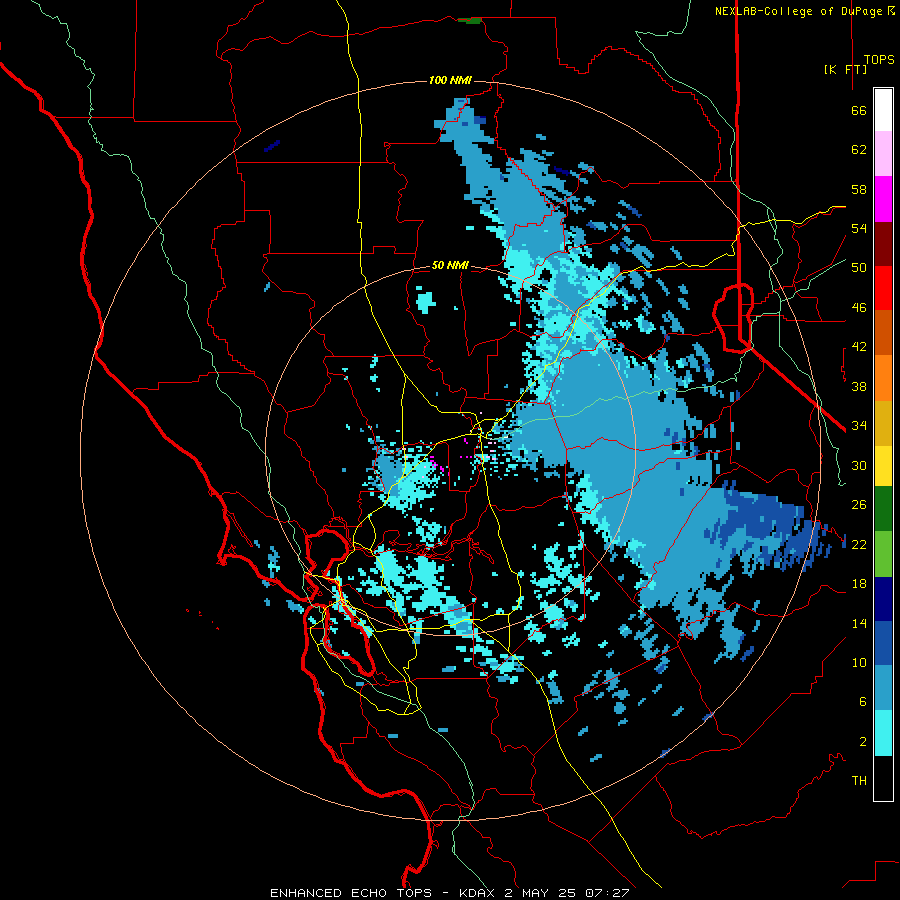Click the 07:27 timestamp in the caption
The image size is (900, 900).
click(607, 893)
